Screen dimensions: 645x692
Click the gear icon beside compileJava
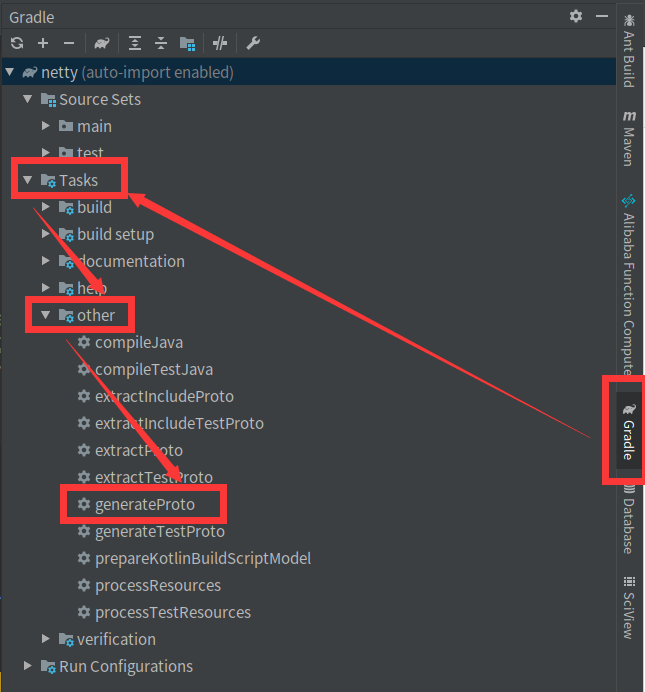click(x=84, y=342)
